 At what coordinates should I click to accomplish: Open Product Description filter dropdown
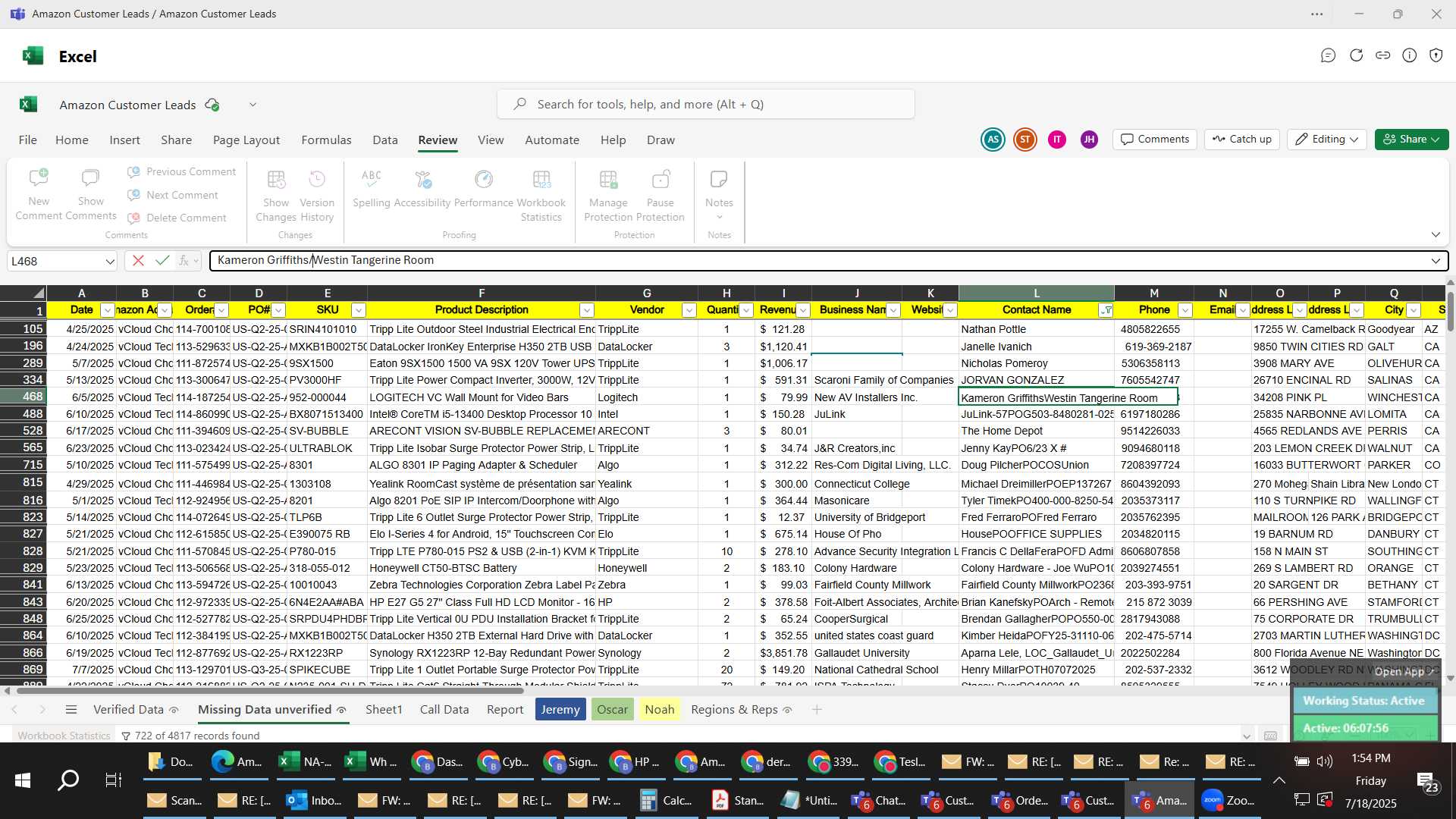click(x=587, y=310)
